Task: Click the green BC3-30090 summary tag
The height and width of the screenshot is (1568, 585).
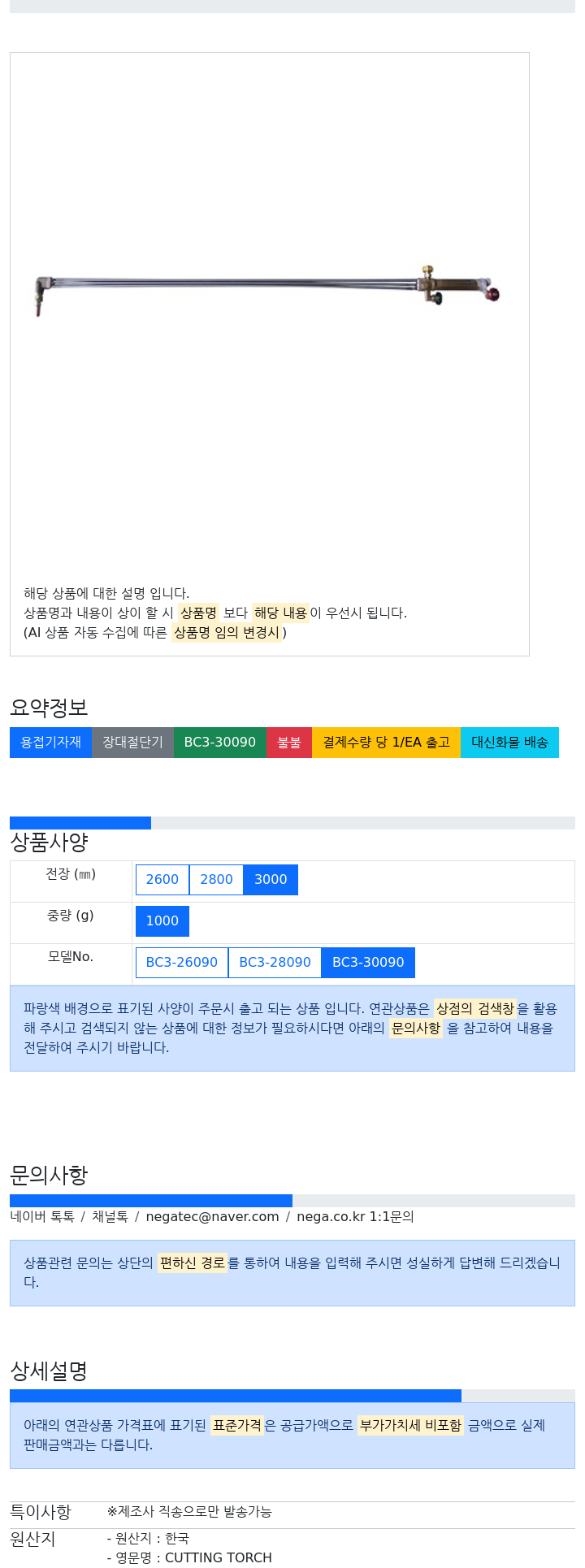Action: (x=220, y=743)
